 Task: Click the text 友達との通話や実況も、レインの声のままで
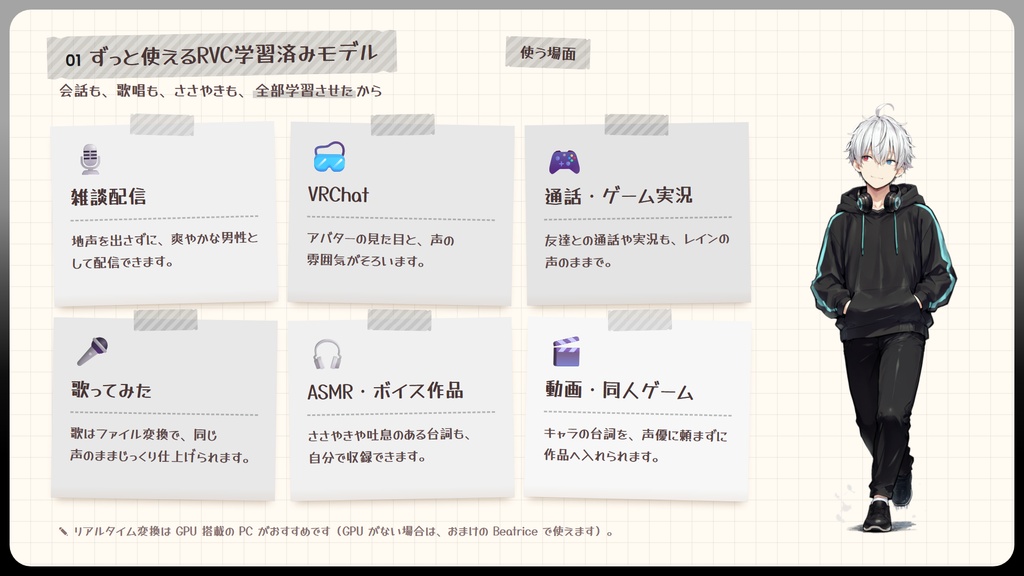pyautogui.click(x=637, y=251)
